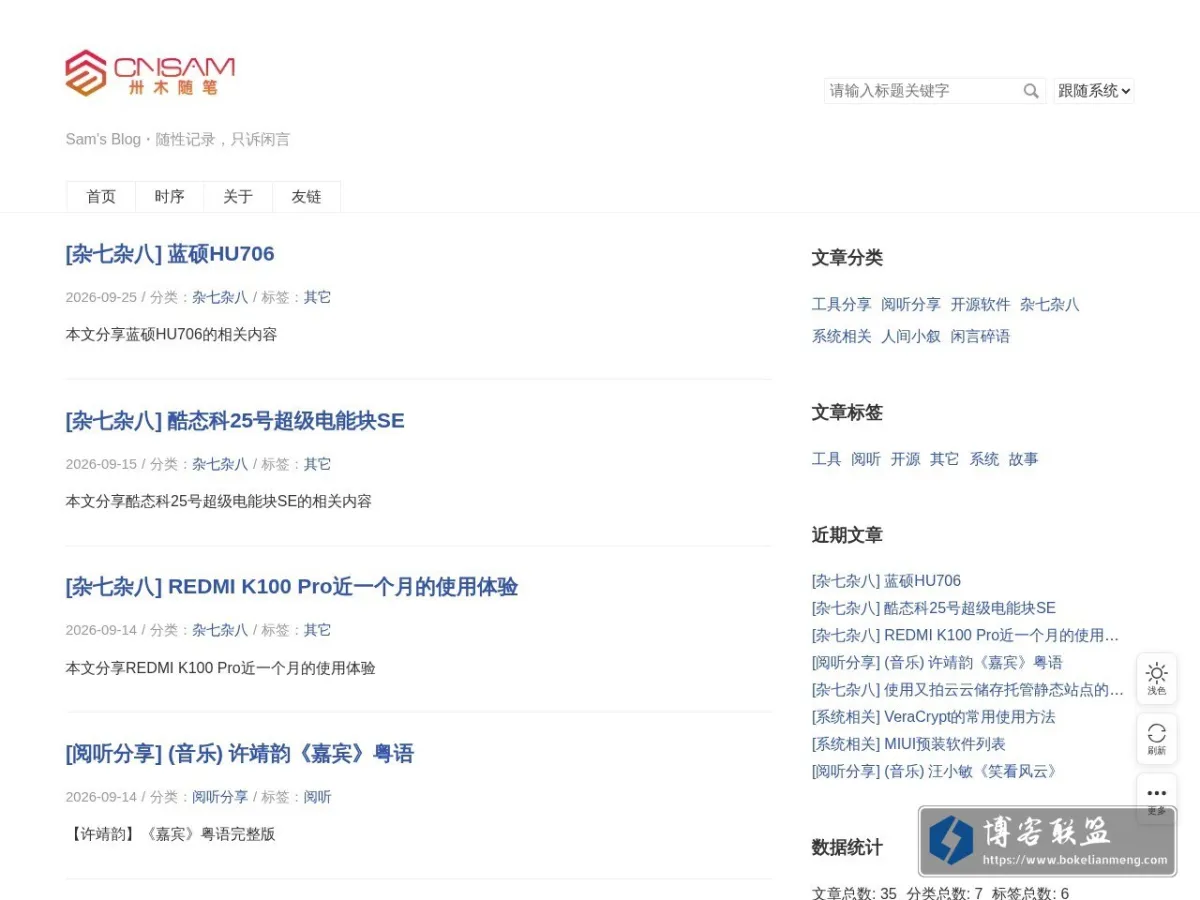1200x900 pixels.
Task: Open the 关于 navigation tab
Action: (238, 197)
